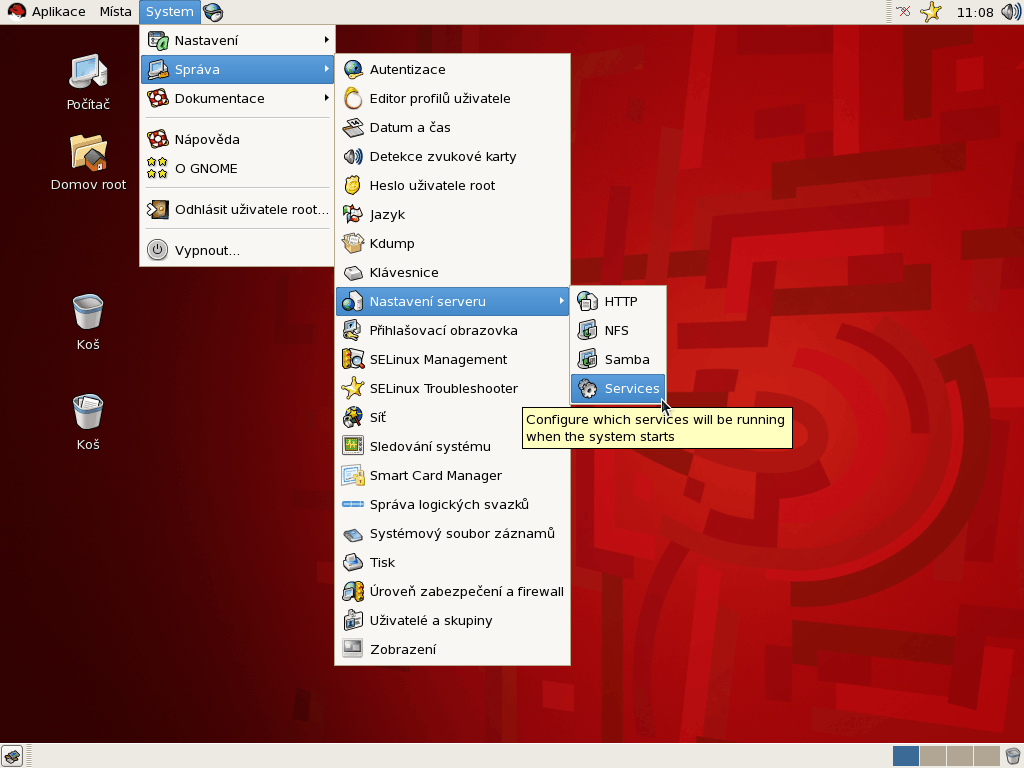Launch Services configuration tool
1024x768 pixels.
tap(618, 389)
